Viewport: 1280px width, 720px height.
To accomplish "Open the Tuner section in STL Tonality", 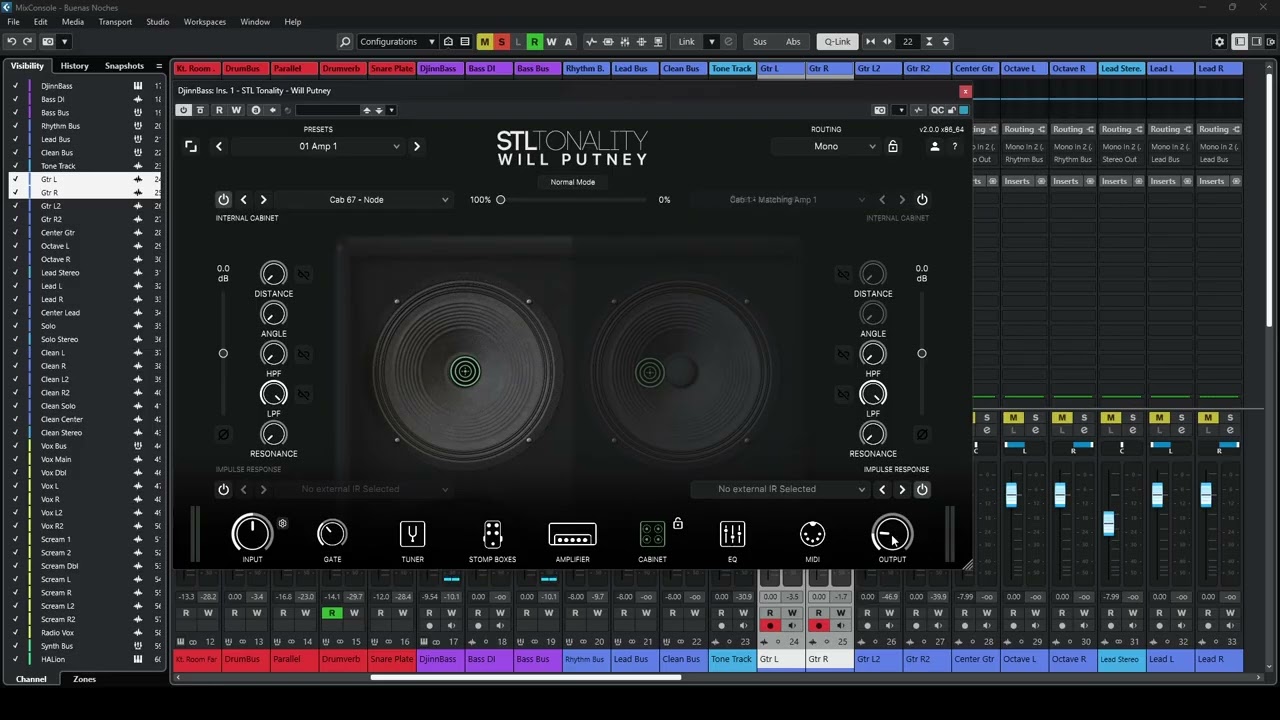I will (412, 534).
